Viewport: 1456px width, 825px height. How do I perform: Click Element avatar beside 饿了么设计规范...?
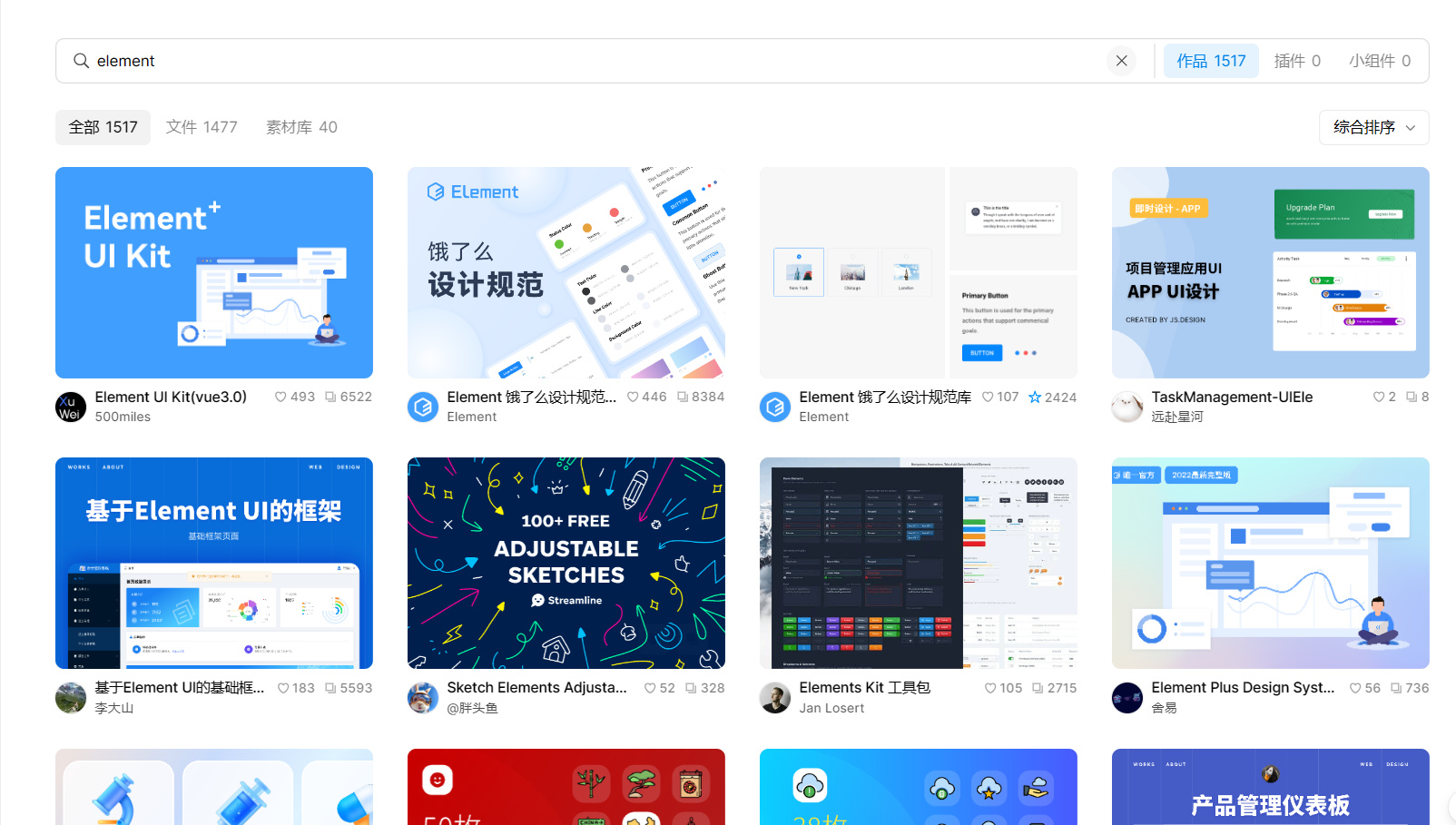[423, 407]
